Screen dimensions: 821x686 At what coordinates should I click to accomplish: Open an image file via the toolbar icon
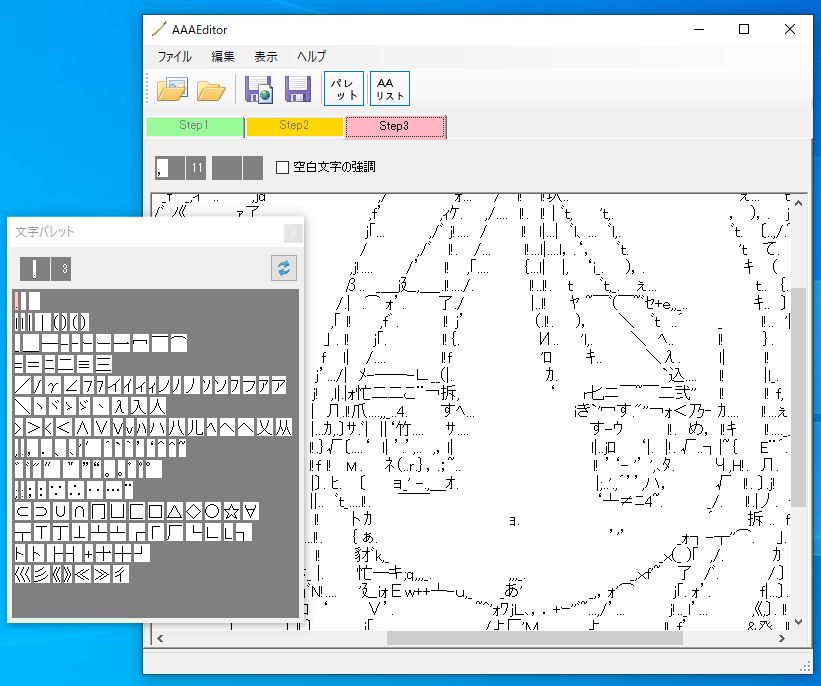(x=172, y=89)
